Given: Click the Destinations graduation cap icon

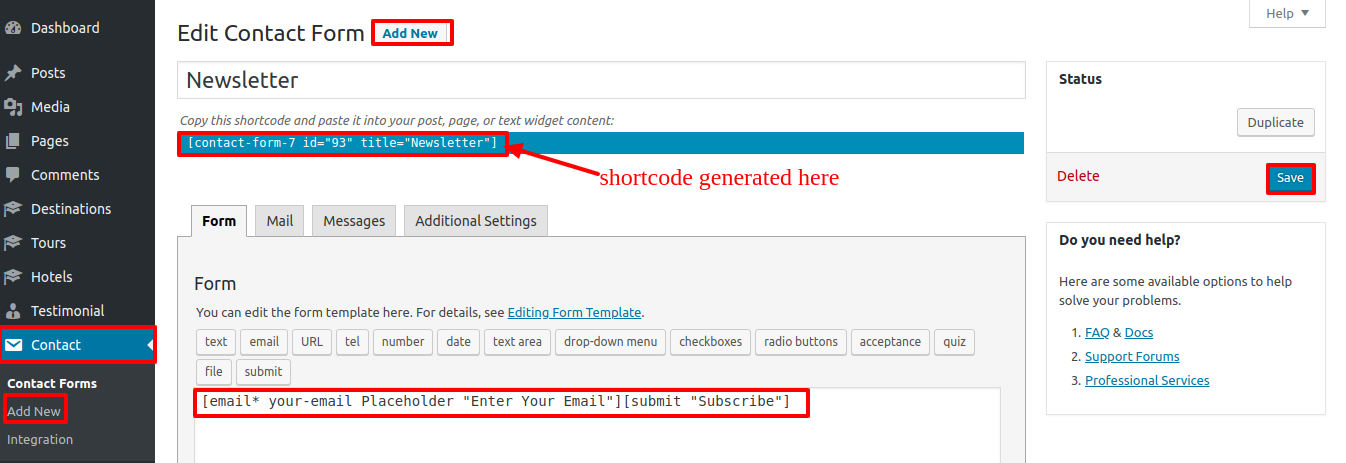Looking at the screenshot, I should (x=13, y=209).
